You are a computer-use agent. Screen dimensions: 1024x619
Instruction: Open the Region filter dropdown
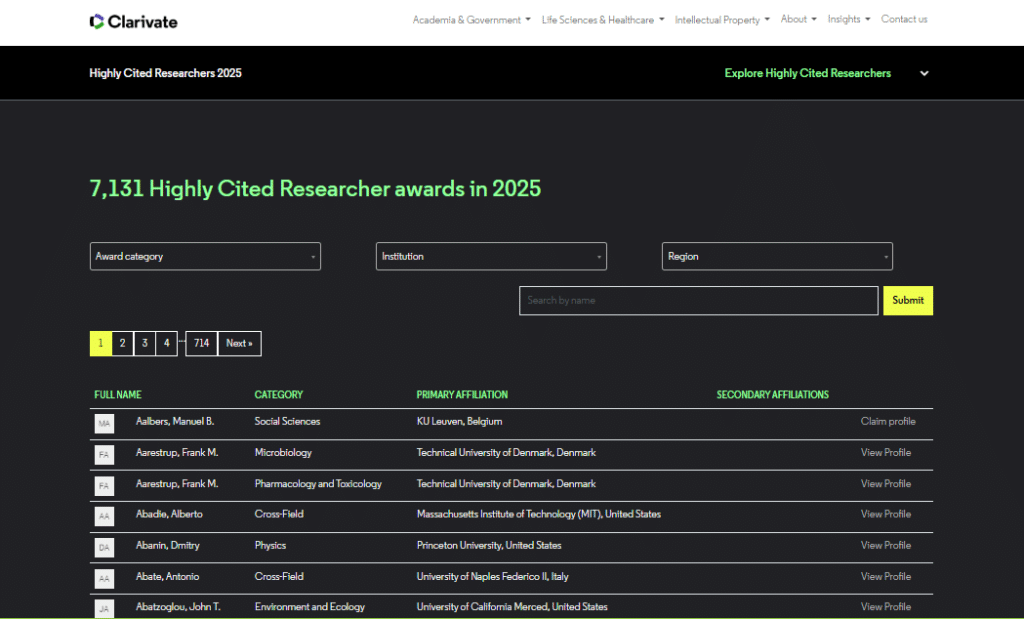(777, 256)
